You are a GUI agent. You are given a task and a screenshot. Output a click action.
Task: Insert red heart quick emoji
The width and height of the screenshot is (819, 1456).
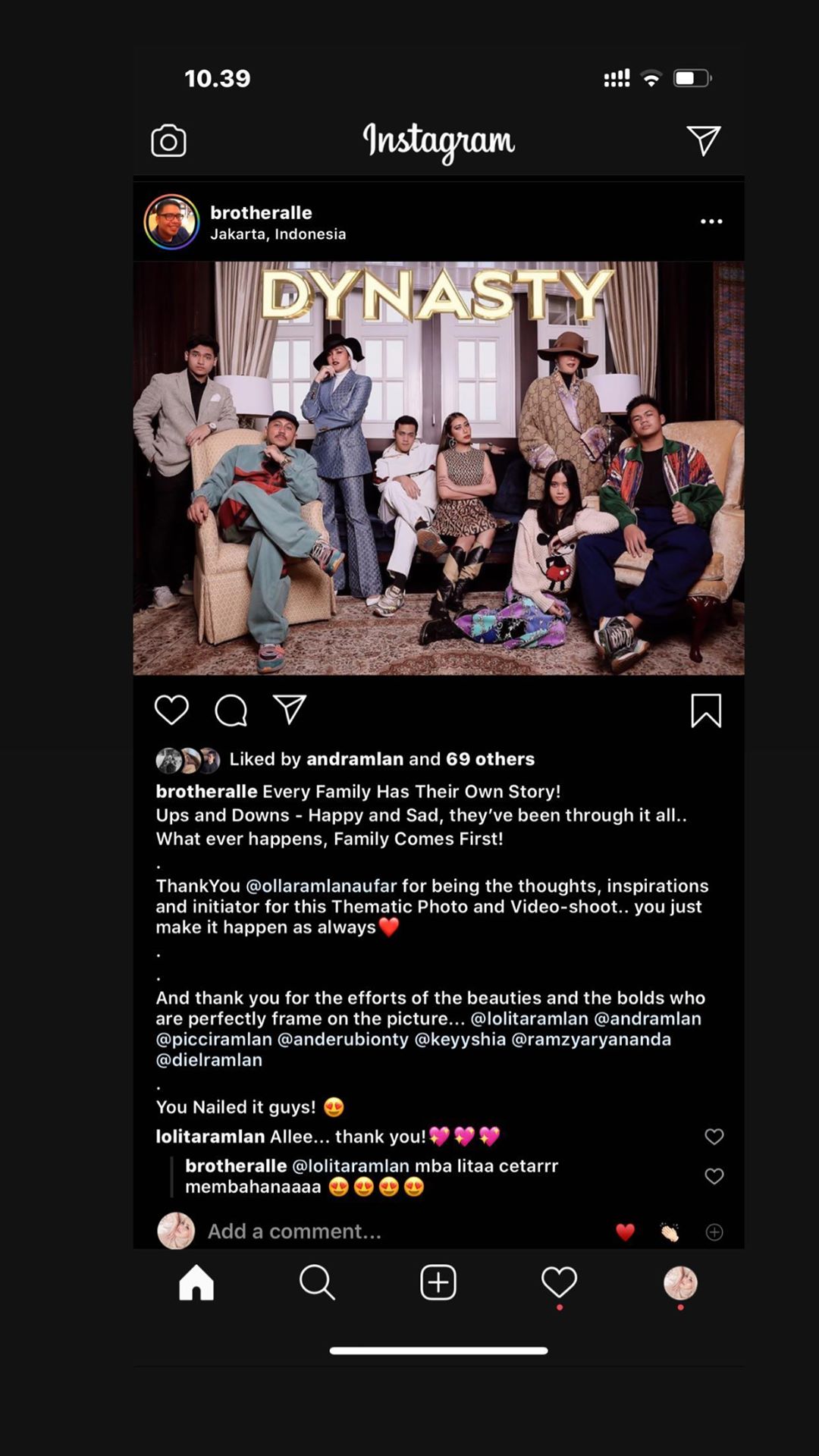tap(625, 1232)
